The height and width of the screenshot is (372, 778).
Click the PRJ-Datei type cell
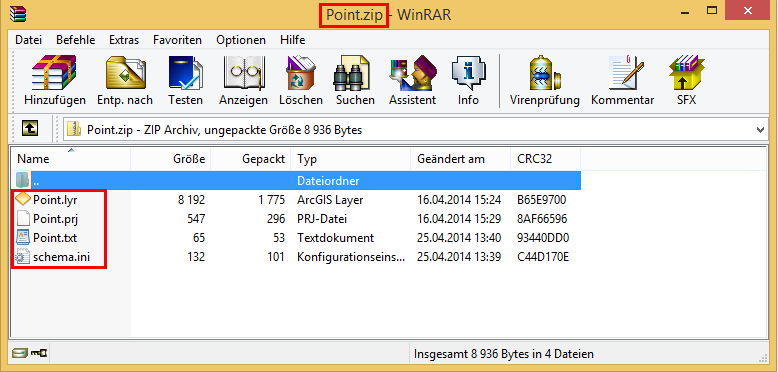pyautogui.click(x=322, y=219)
